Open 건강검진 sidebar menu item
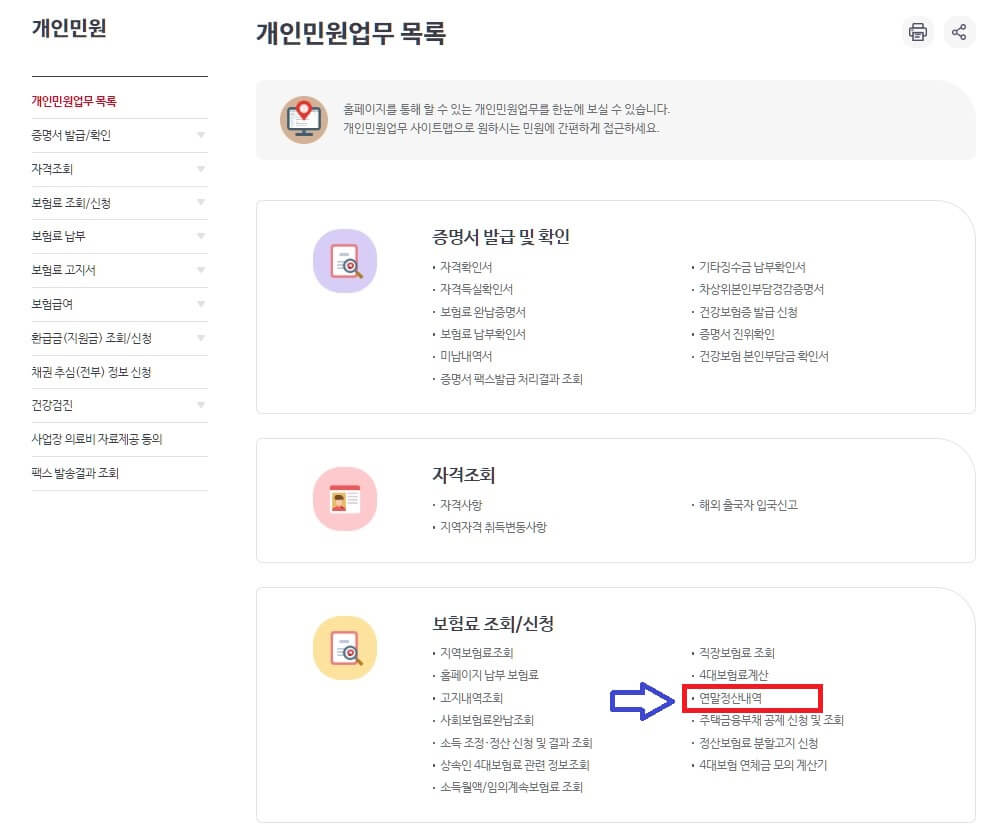 tap(52, 405)
